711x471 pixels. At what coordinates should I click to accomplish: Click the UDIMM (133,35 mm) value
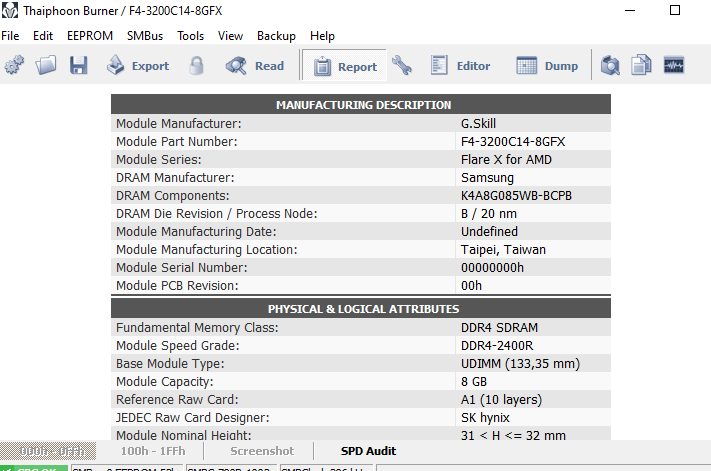click(521, 364)
